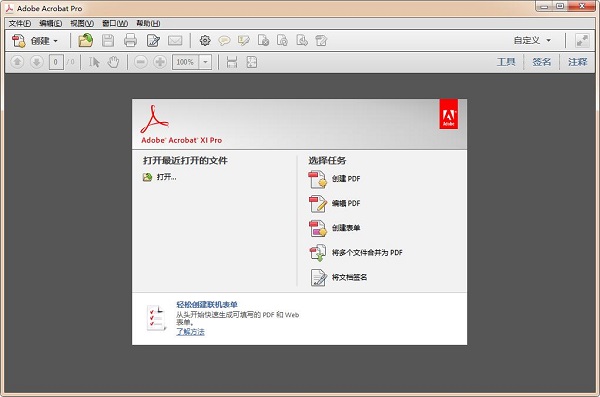
Task: Choose the 创建表单 task
Action: click(x=334, y=228)
